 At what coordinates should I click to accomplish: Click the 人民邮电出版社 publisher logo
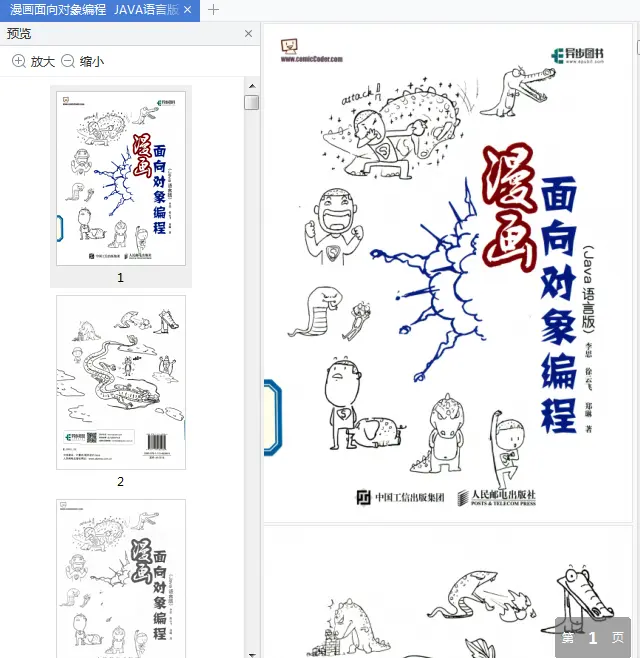tap(496, 498)
